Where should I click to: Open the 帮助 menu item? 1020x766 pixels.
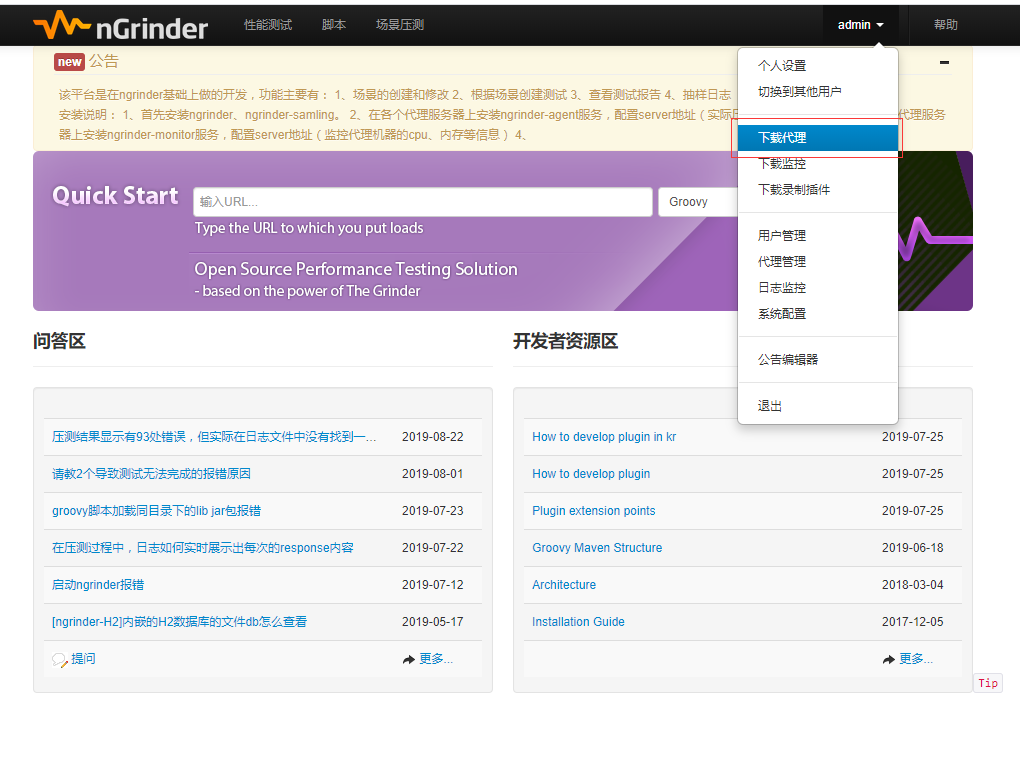(946, 25)
